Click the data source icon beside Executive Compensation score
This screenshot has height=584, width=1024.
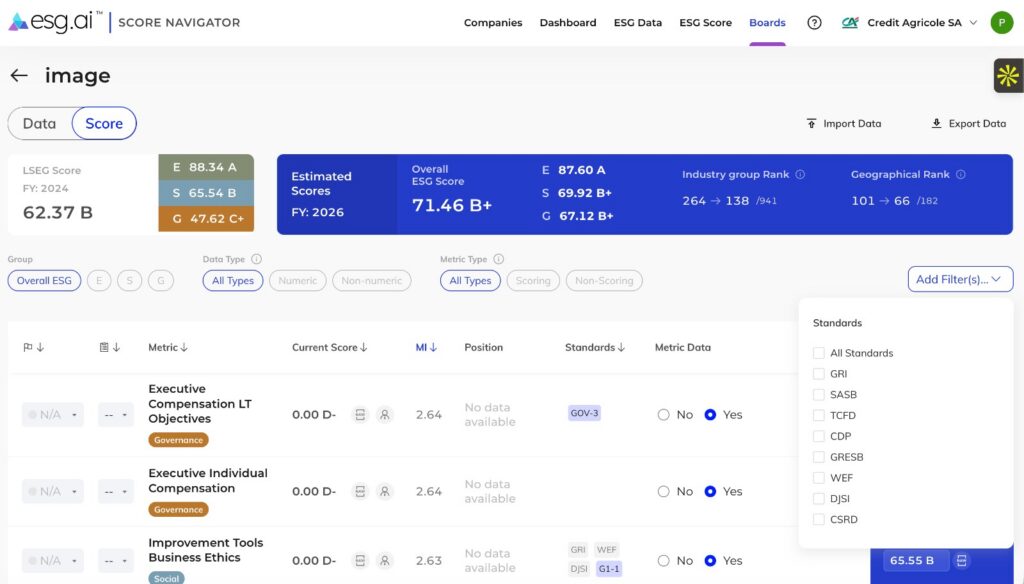[x=361, y=414]
